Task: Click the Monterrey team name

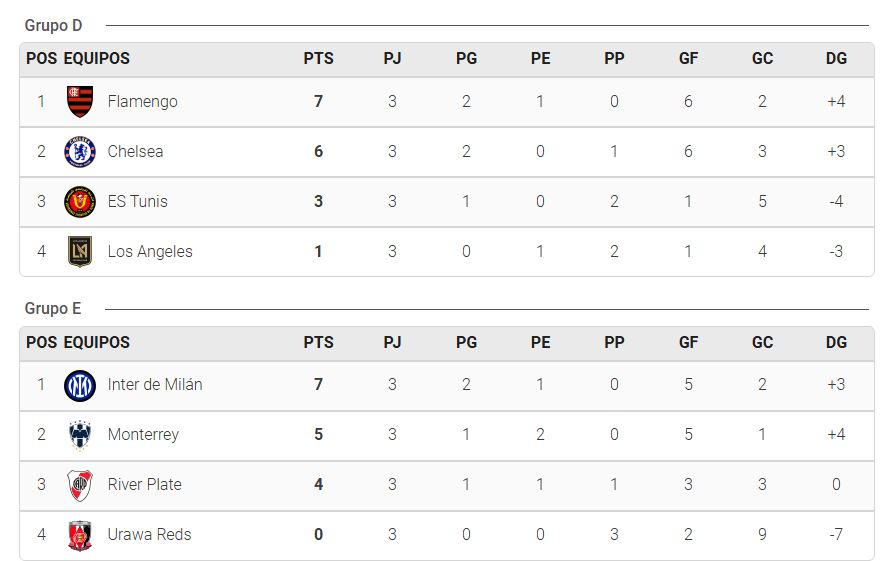Action: (x=143, y=435)
